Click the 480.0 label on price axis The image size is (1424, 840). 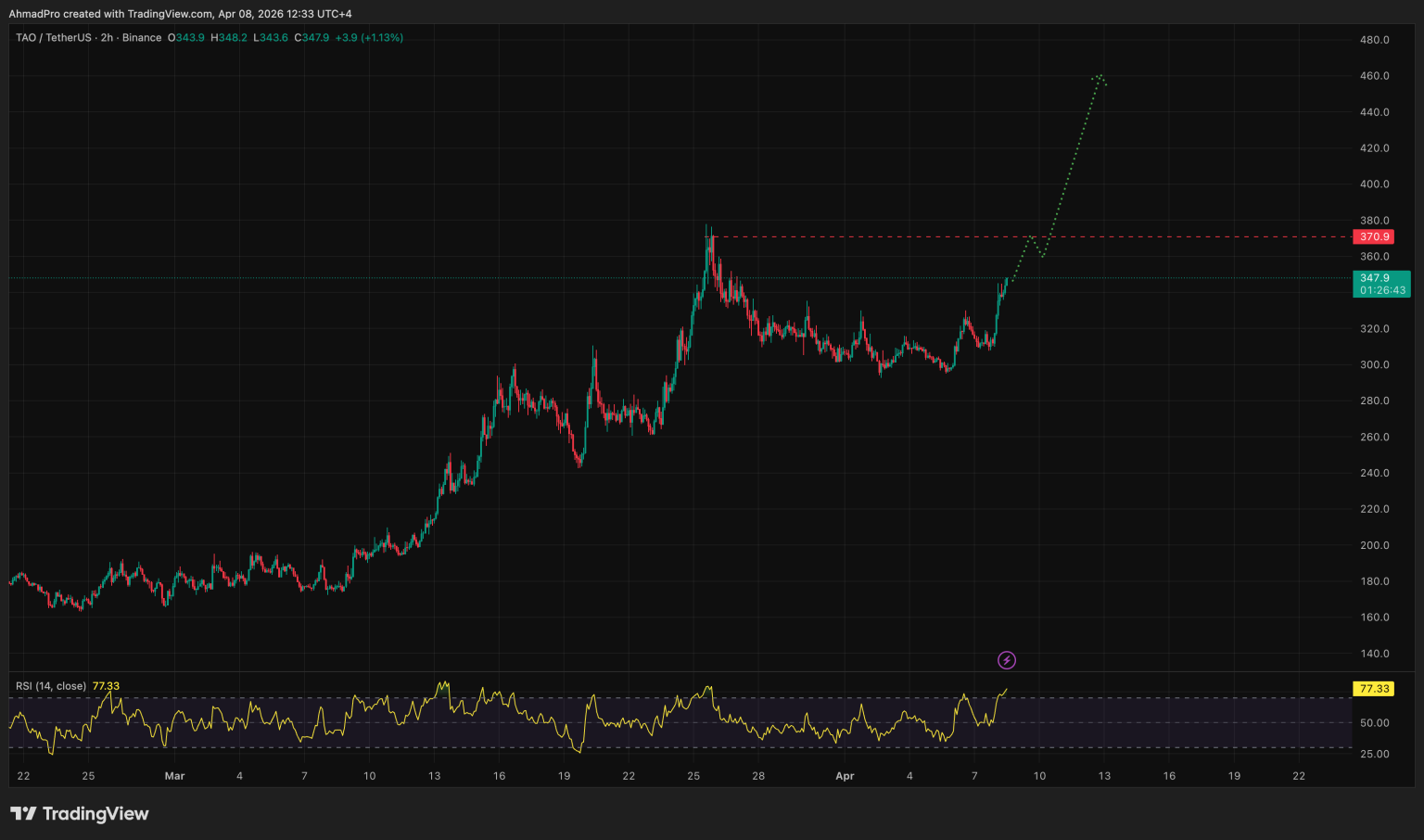click(1374, 40)
